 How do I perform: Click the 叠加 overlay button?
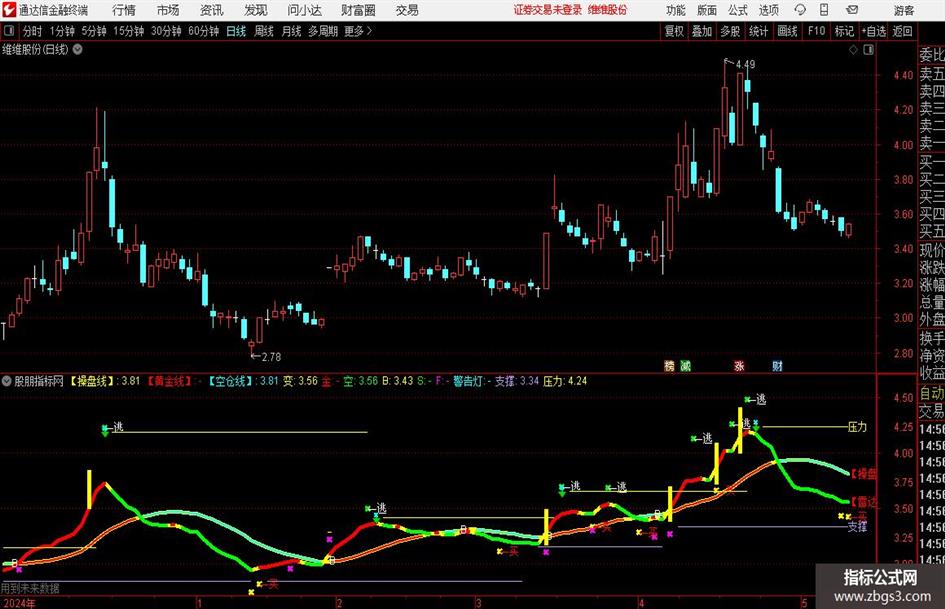702,31
